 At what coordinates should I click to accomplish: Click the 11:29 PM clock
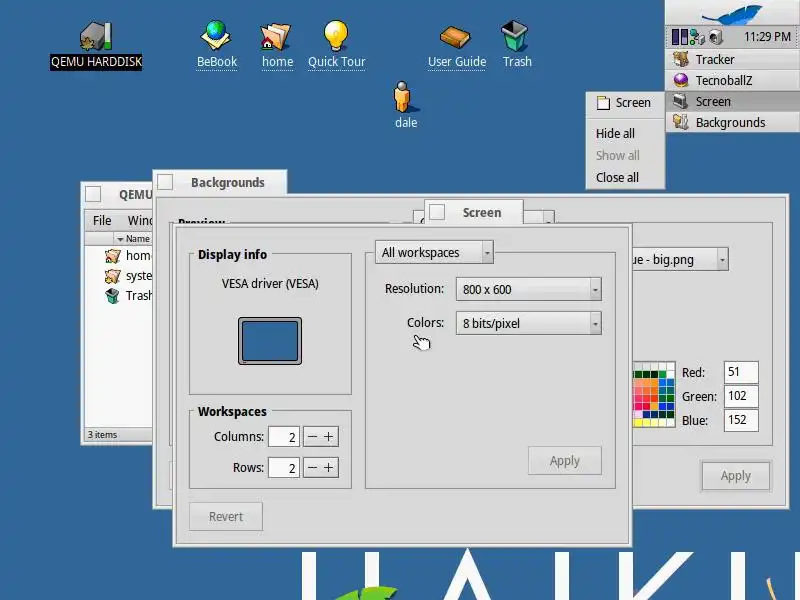click(767, 37)
